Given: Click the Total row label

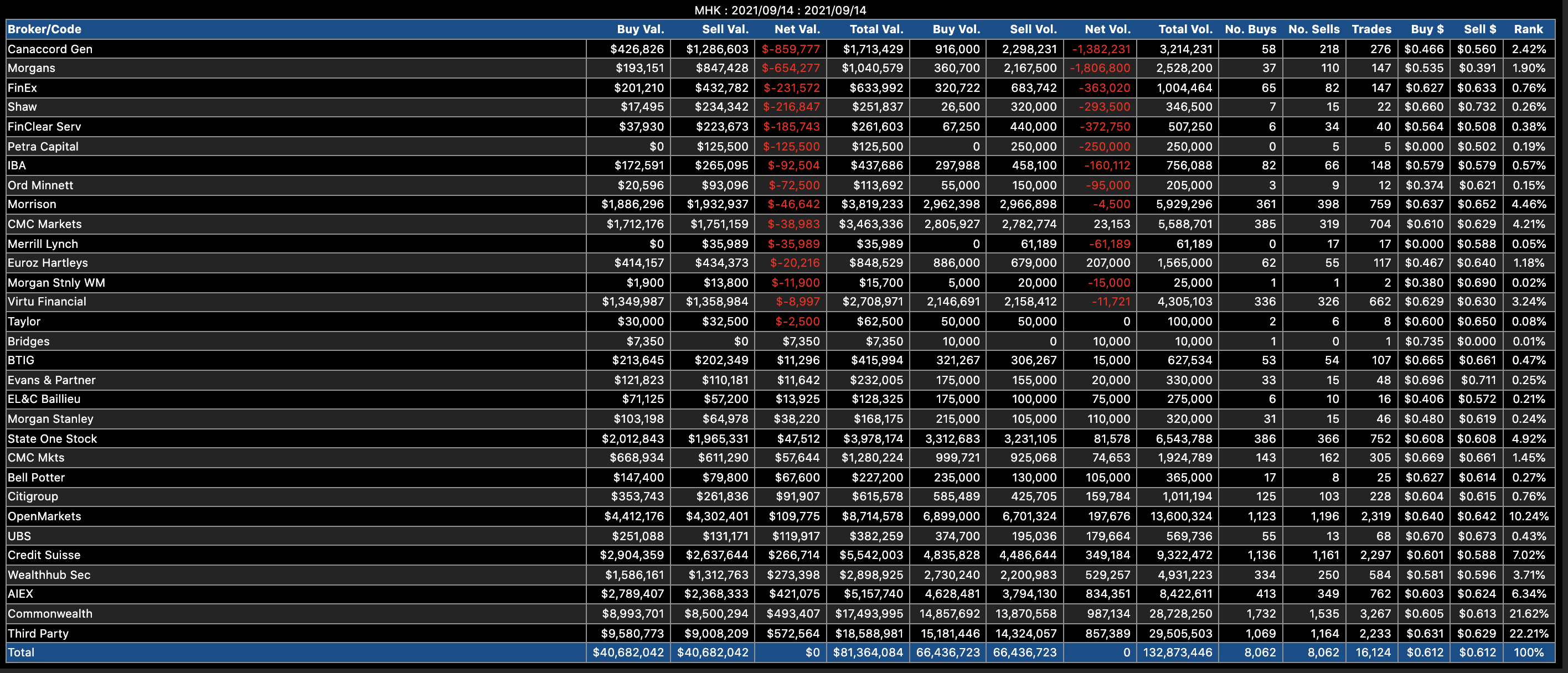Looking at the screenshot, I should (20, 653).
